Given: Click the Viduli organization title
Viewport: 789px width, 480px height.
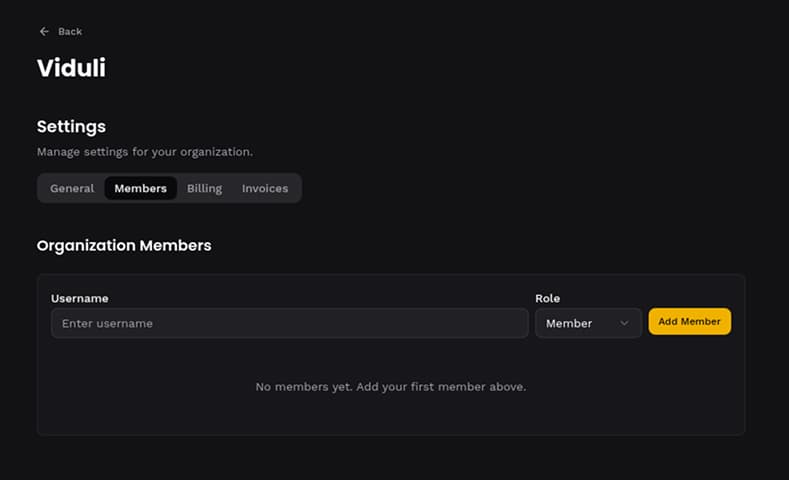Looking at the screenshot, I should (71, 68).
